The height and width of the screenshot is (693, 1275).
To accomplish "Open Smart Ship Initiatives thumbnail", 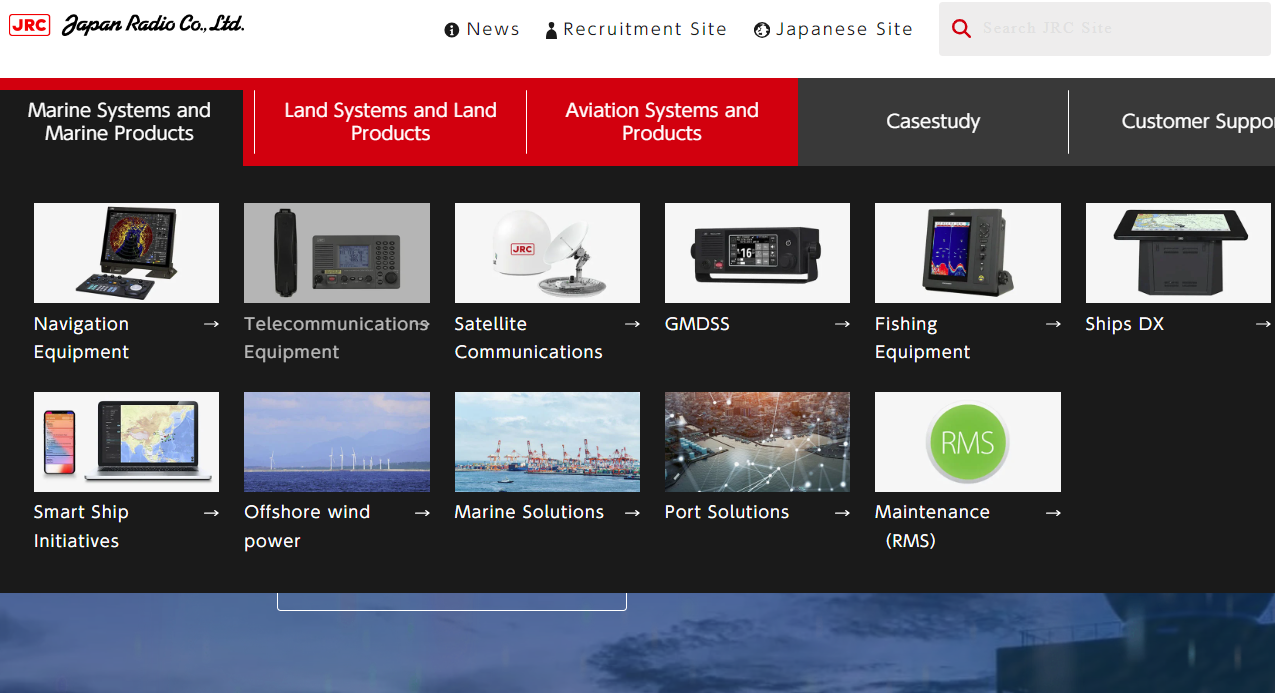I will (x=126, y=442).
